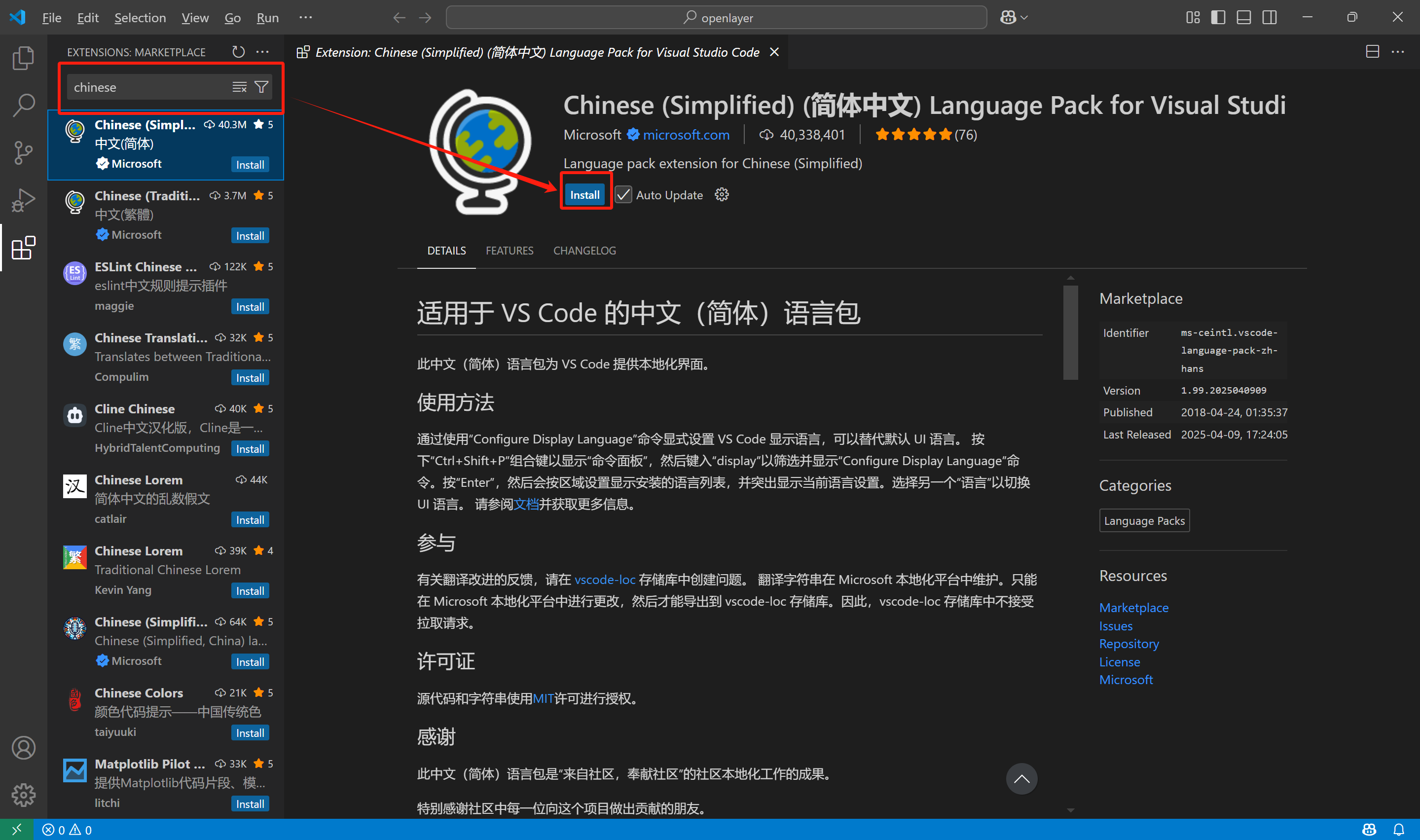This screenshot has width=1420, height=840.
Task: Toggle the bottom panel layout button
Action: click(x=1243, y=18)
